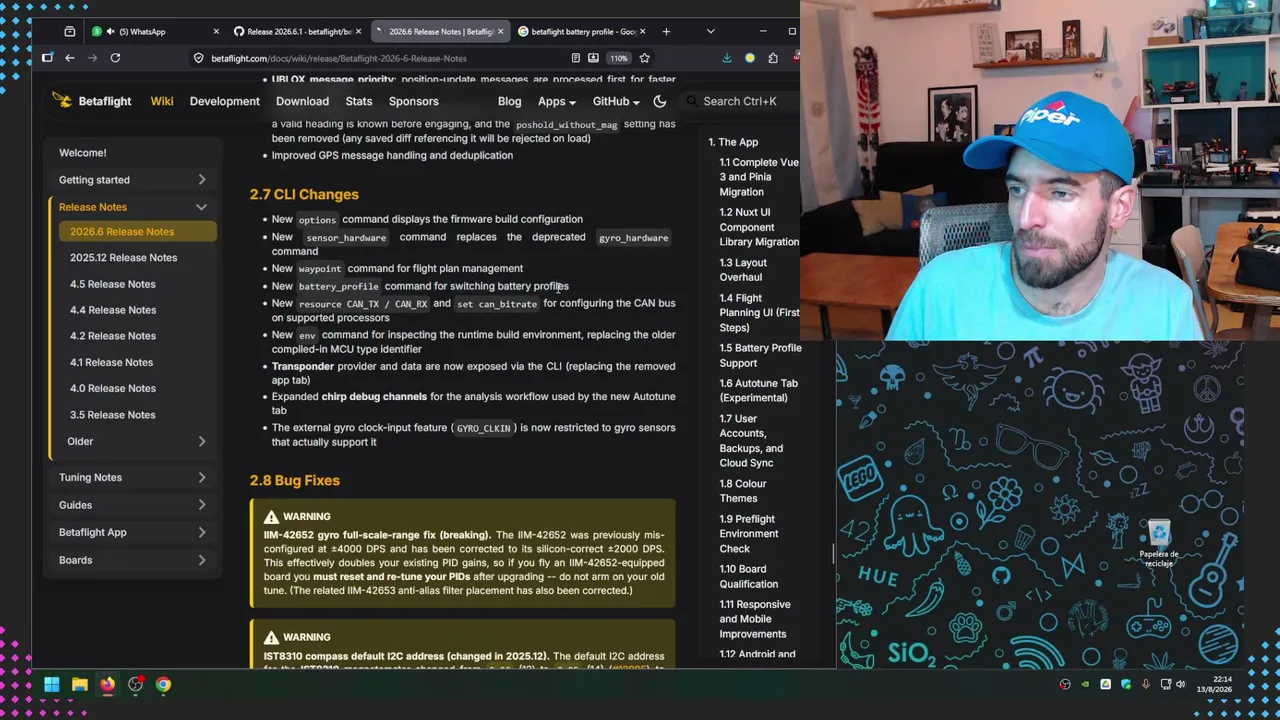Jump to 1.5 Battery Profile Support in contents
Viewport: 1280px width, 720px height.
[760, 355]
